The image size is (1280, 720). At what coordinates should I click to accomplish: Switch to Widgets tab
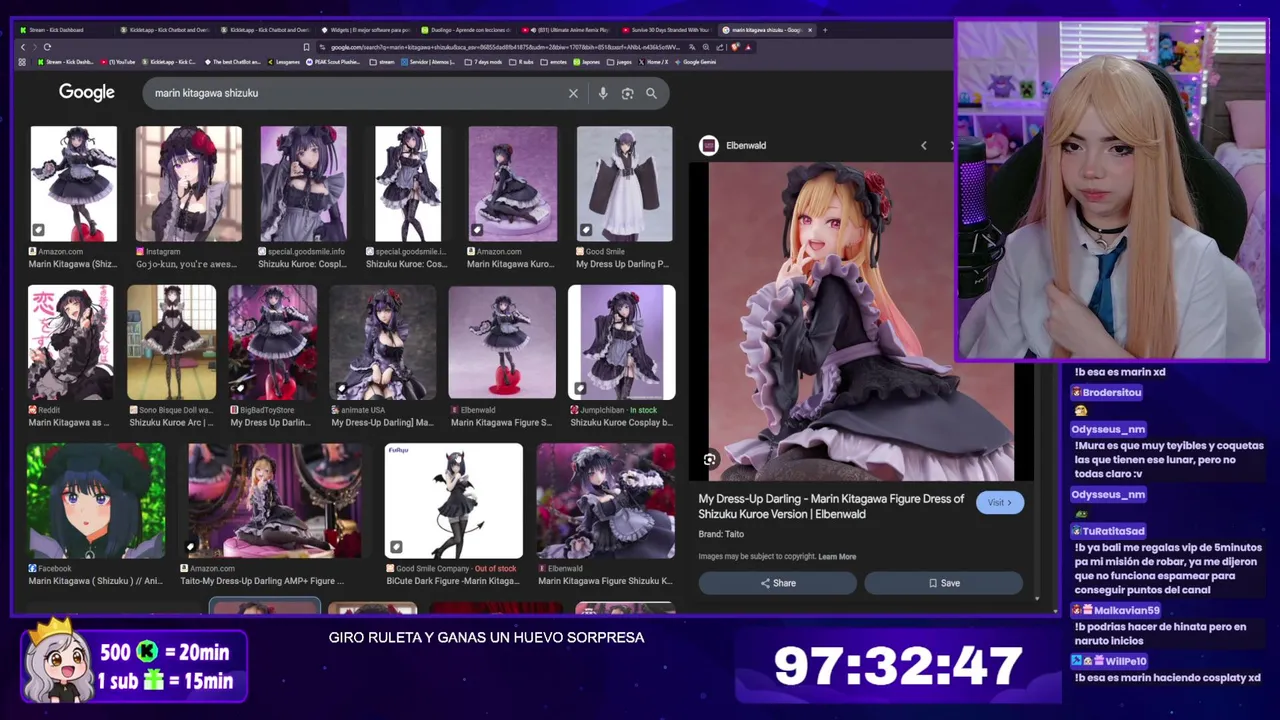tap(366, 30)
